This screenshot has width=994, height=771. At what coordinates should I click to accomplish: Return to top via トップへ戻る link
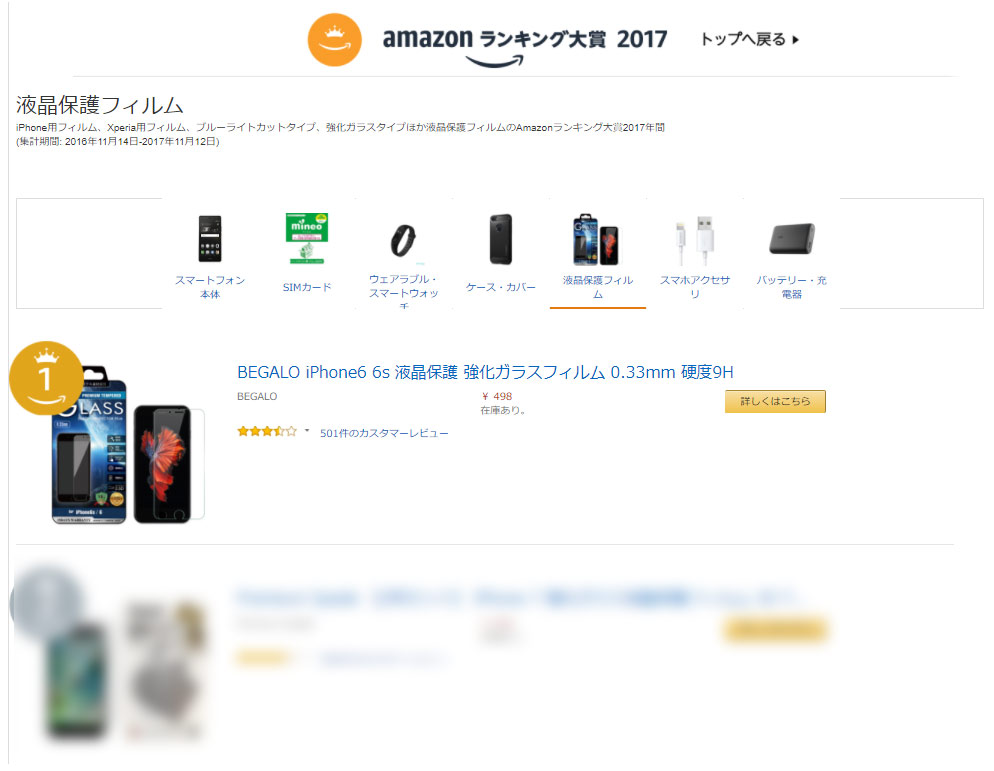(749, 39)
